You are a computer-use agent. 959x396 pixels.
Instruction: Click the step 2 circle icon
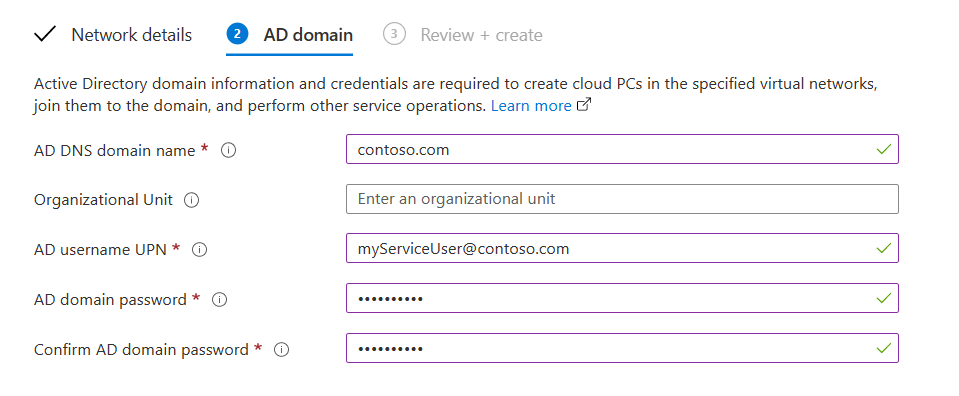tap(237, 34)
